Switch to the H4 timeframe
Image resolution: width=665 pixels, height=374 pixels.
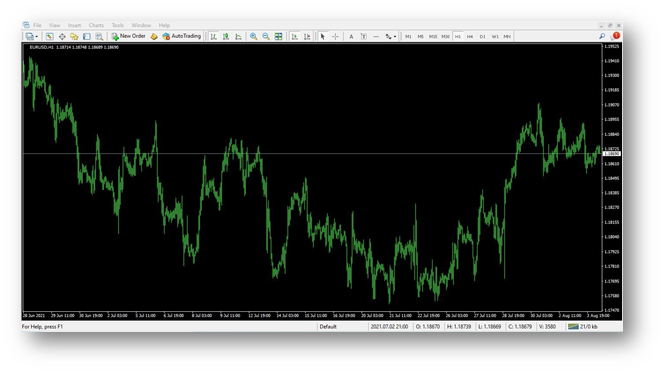470,36
